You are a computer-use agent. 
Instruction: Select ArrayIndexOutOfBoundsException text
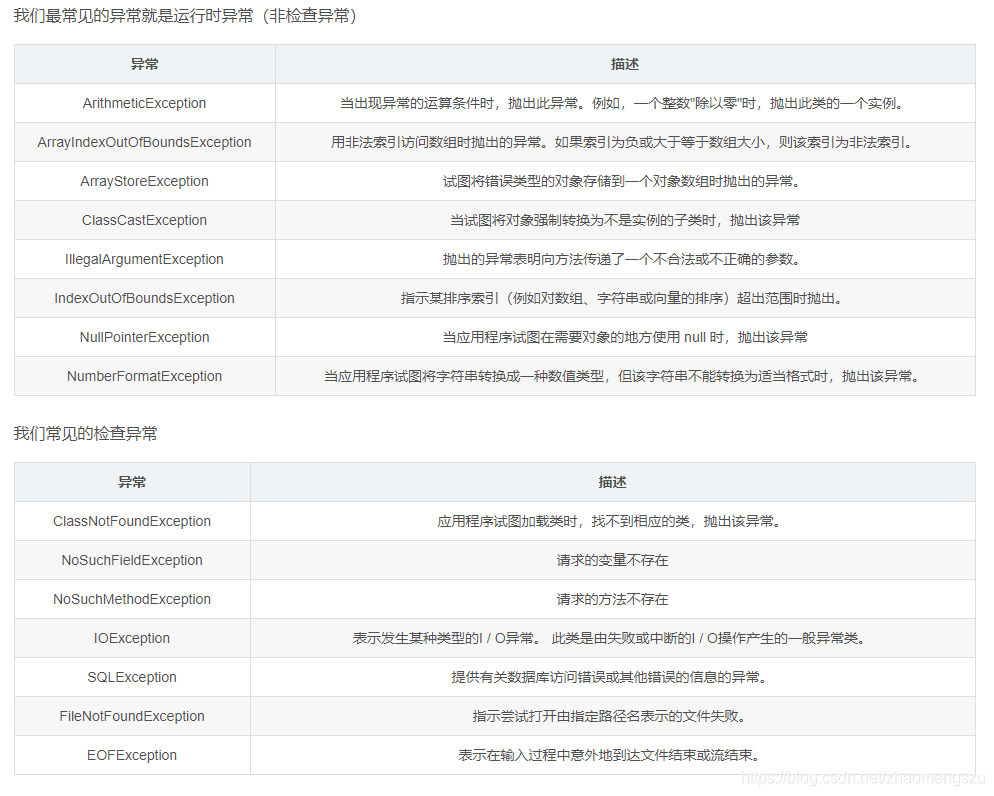145,143
